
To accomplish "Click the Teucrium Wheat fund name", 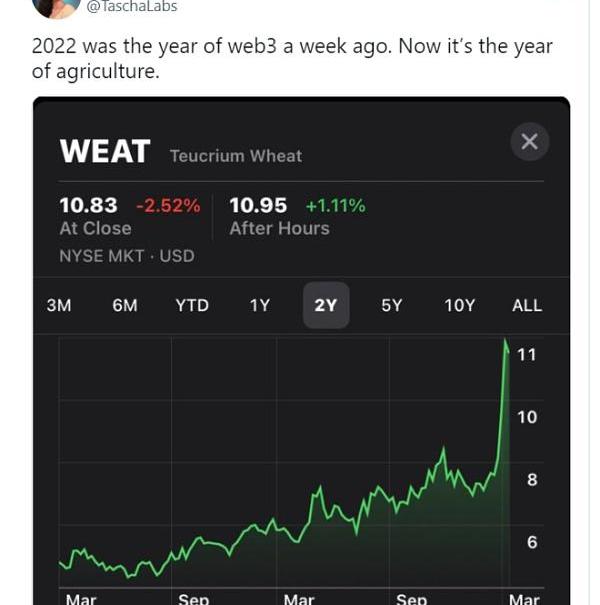I will click(x=236, y=156).
